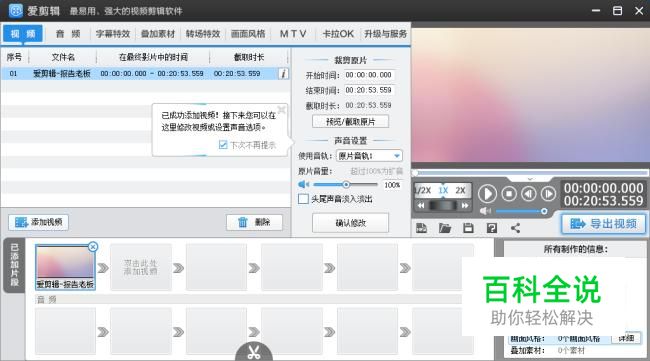Enable 头尾声音淡入淡出 checkbox
650x361 pixels.
pos(303,199)
